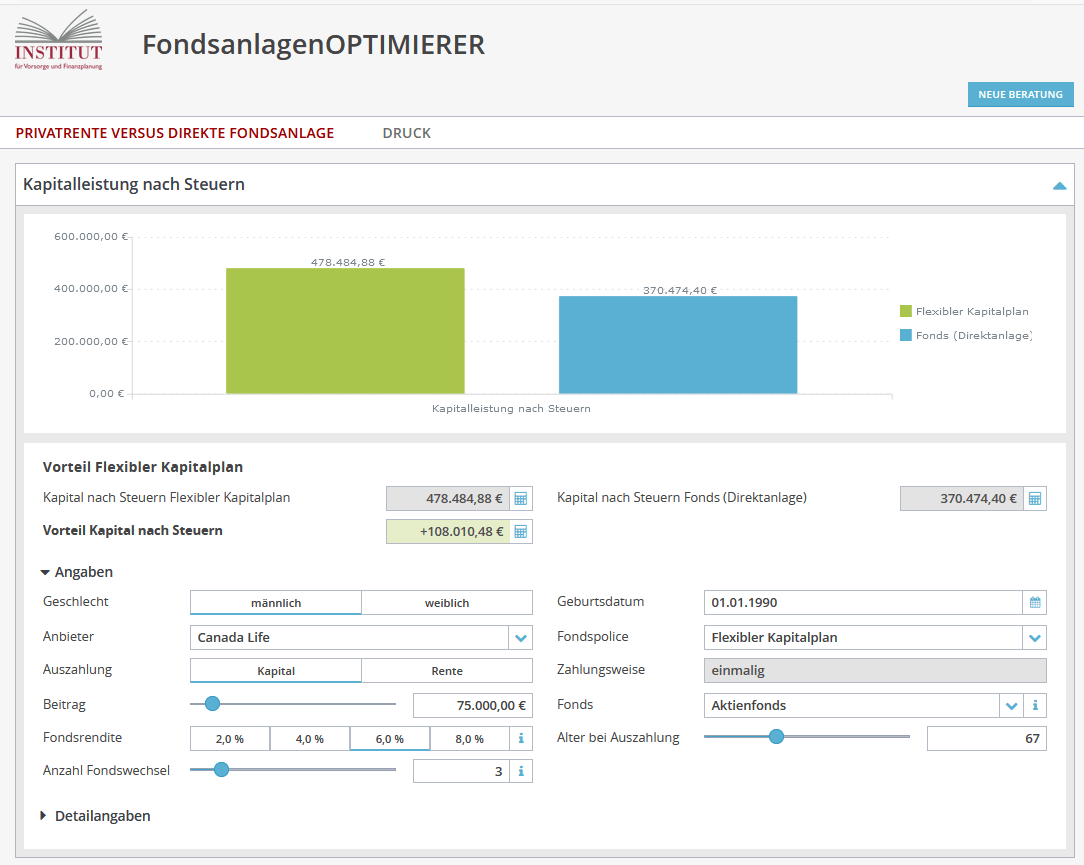Image resolution: width=1084 pixels, height=865 pixels.
Task: Open info for Anzahl Fondswechsel
Action: 521,770
